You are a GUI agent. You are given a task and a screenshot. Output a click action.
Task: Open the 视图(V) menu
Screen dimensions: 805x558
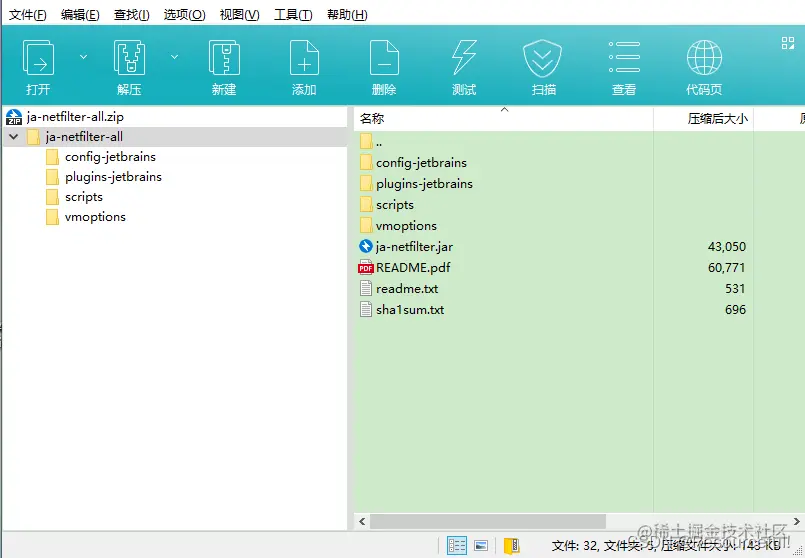[239, 14]
